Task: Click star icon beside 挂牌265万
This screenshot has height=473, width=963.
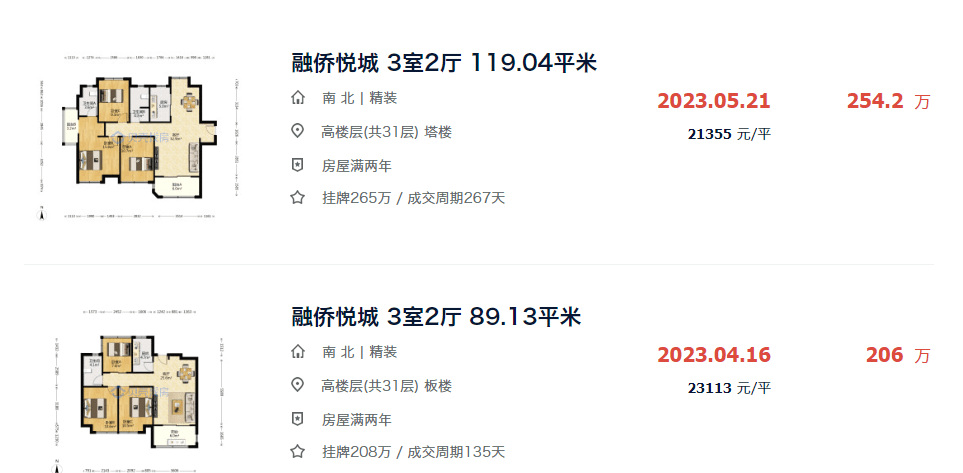Action: pos(298,198)
